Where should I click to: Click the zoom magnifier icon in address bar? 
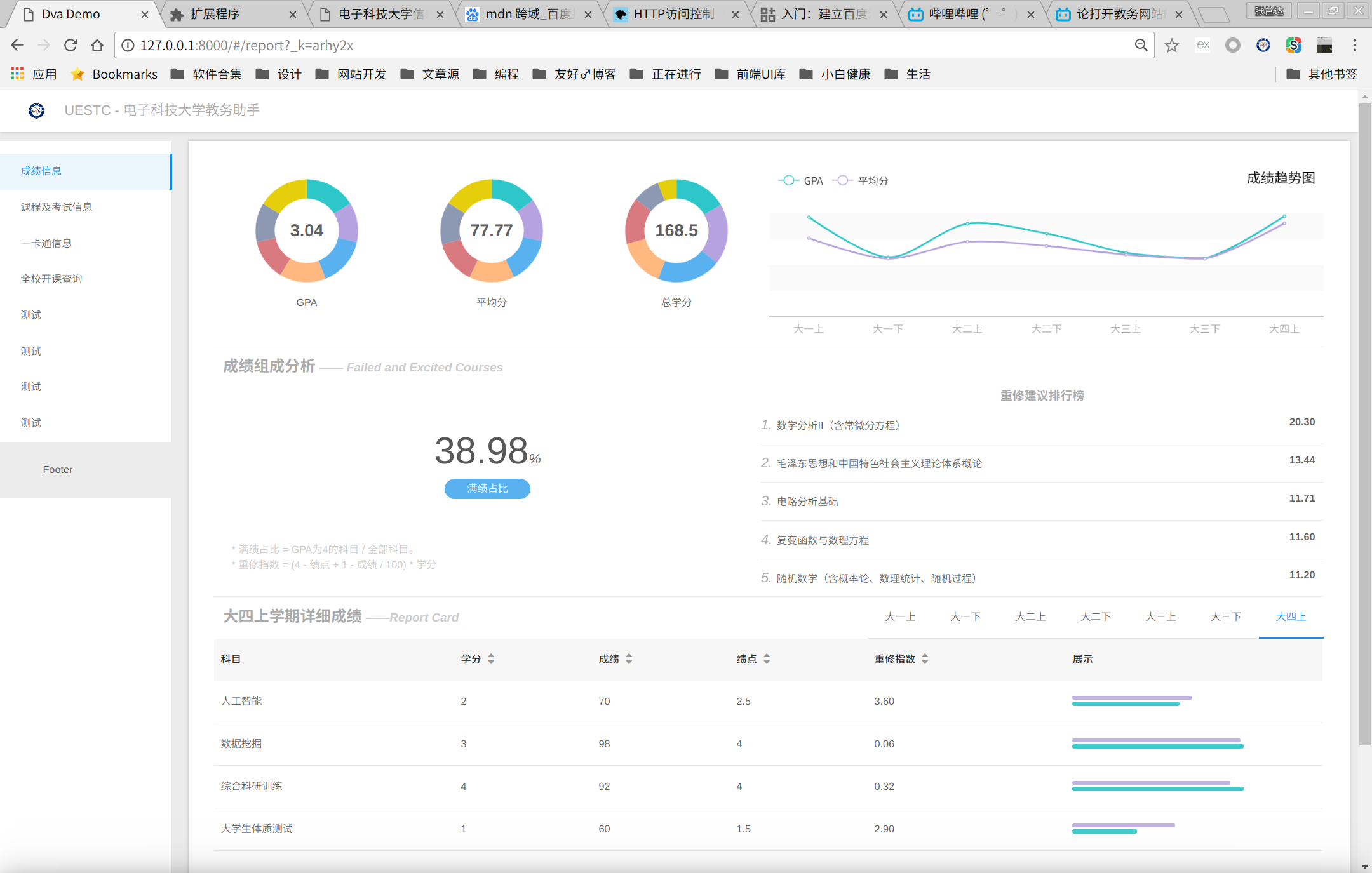tap(1141, 45)
